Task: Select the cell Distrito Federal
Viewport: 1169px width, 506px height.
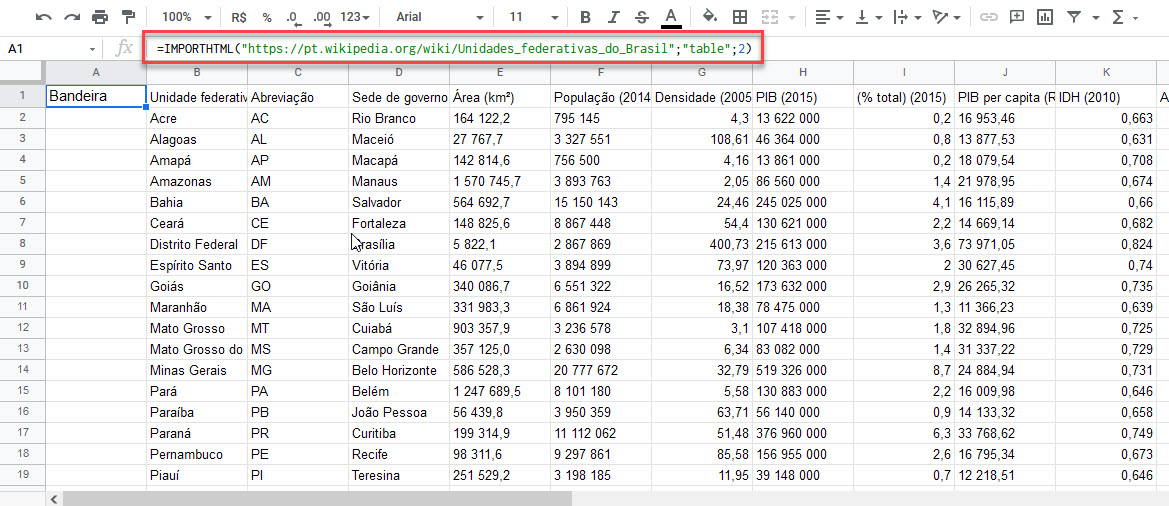Action: pyautogui.click(x=197, y=244)
